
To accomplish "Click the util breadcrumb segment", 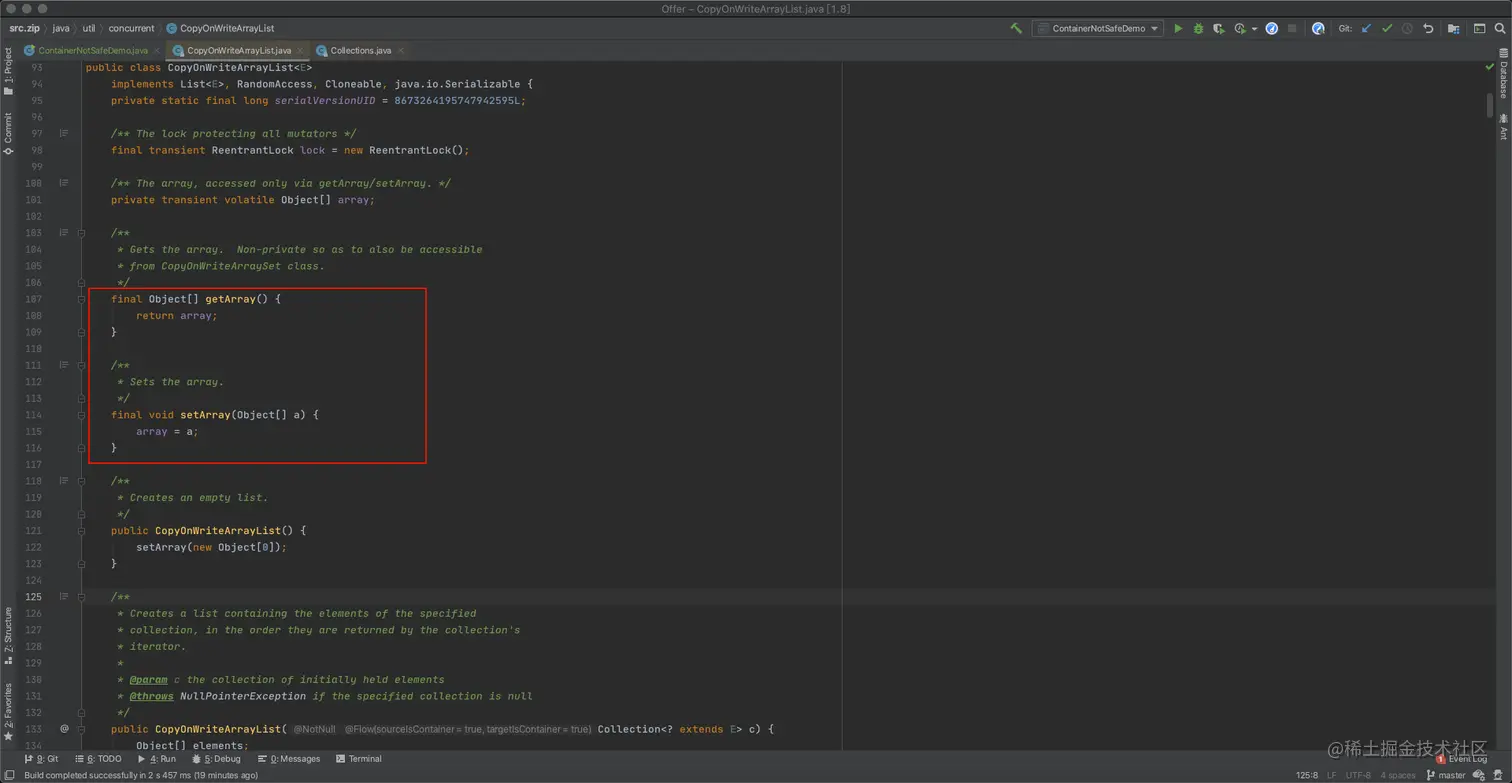I will 89,28.
